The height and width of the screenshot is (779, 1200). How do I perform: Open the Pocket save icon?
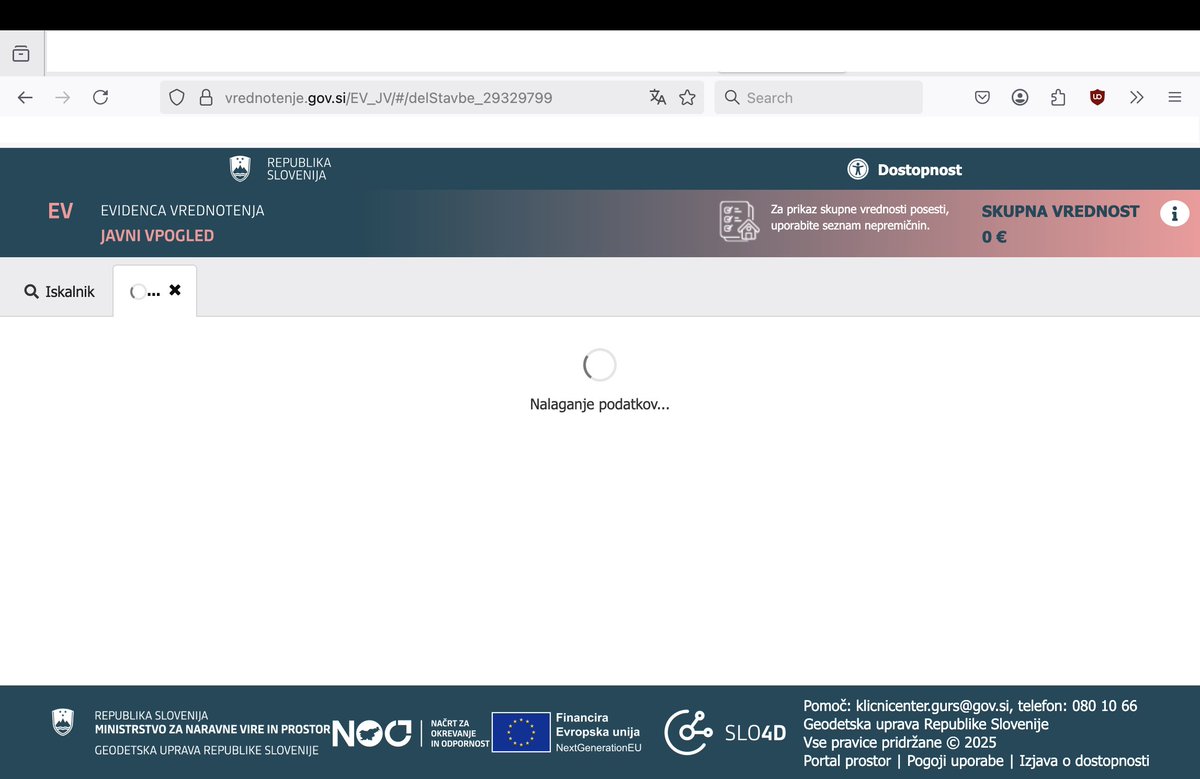click(982, 97)
